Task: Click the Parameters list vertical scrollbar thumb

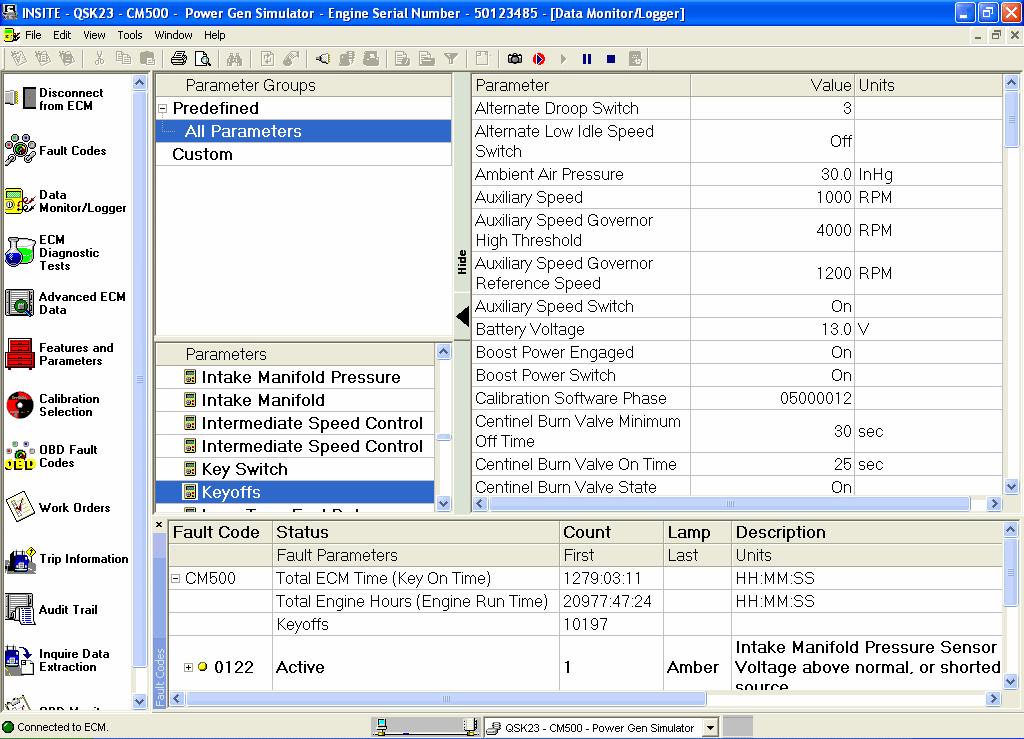Action: 443,437
